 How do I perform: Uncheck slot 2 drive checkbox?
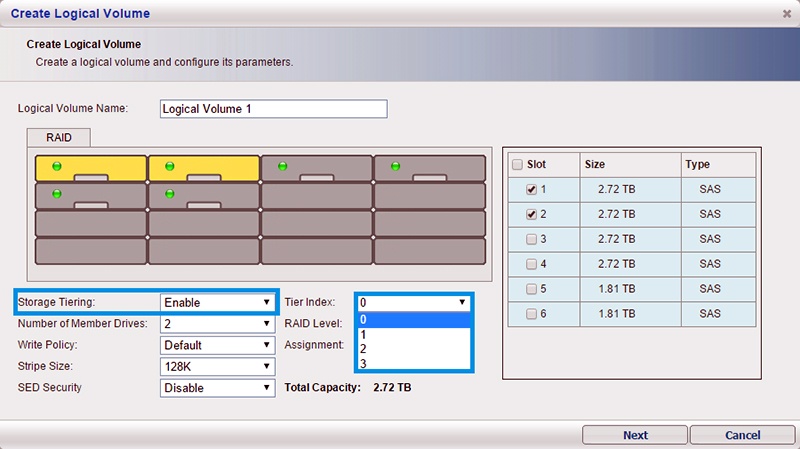(531, 214)
